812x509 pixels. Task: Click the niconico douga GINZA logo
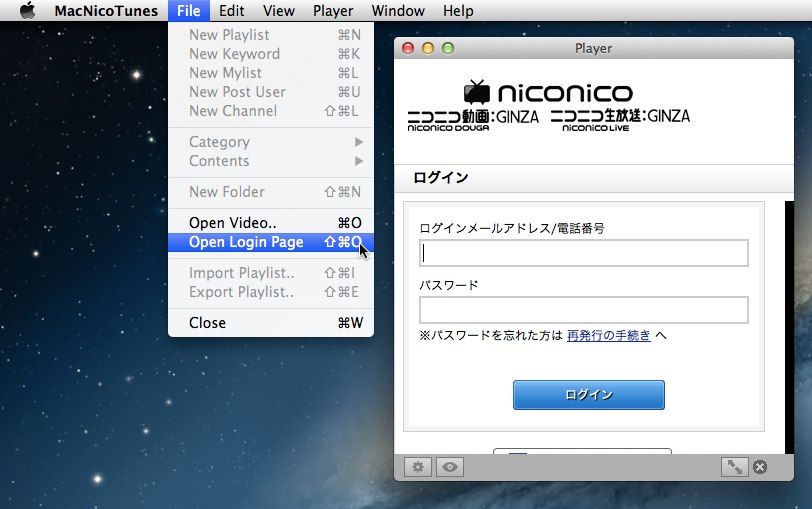tap(473, 120)
